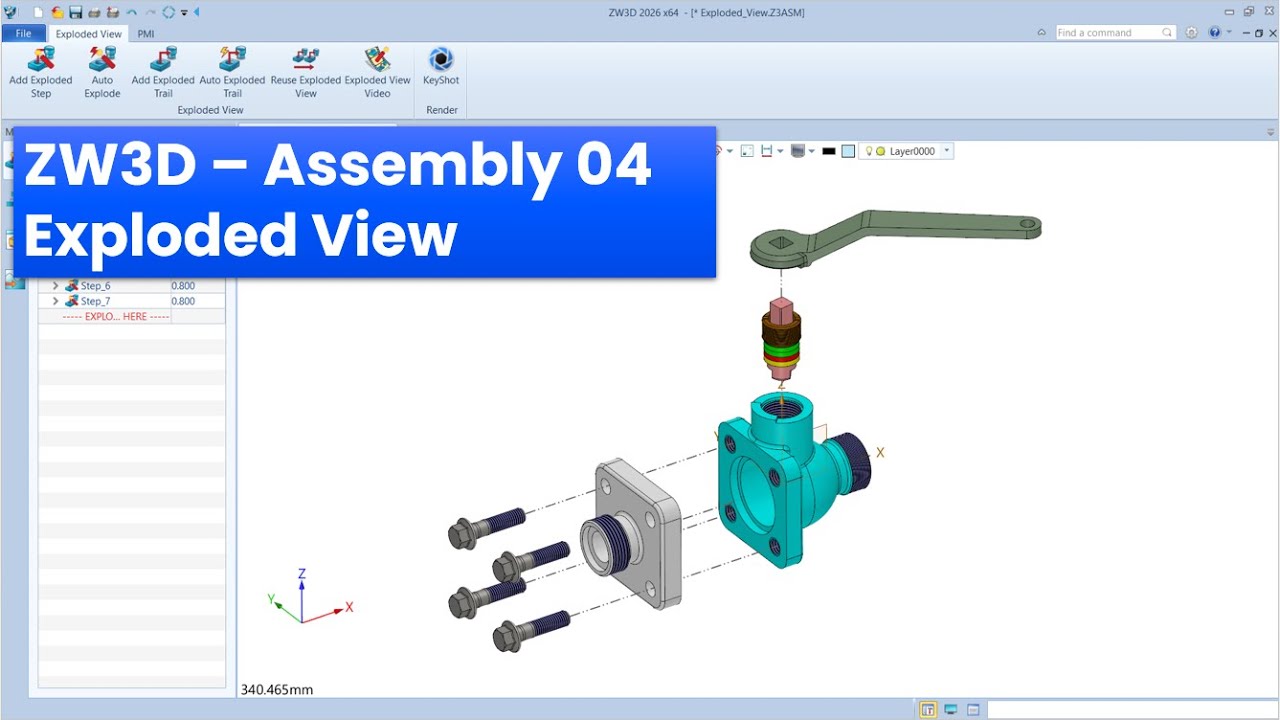Click the undo arrow in quick access toolbar
This screenshot has height=720, width=1280.
click(x=131, y=12)
